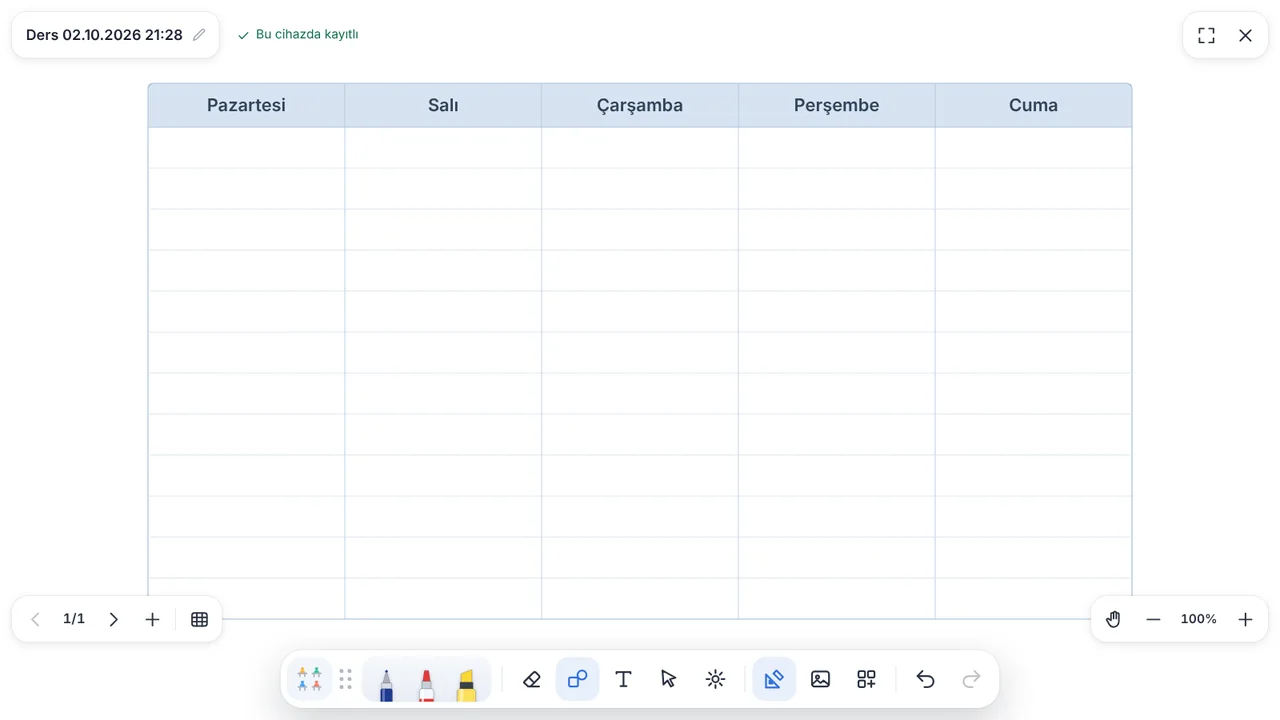This screenshot has width=1280, height=720.
Task: Toggle the ruler and geometry tools
Action: [774, 679]
